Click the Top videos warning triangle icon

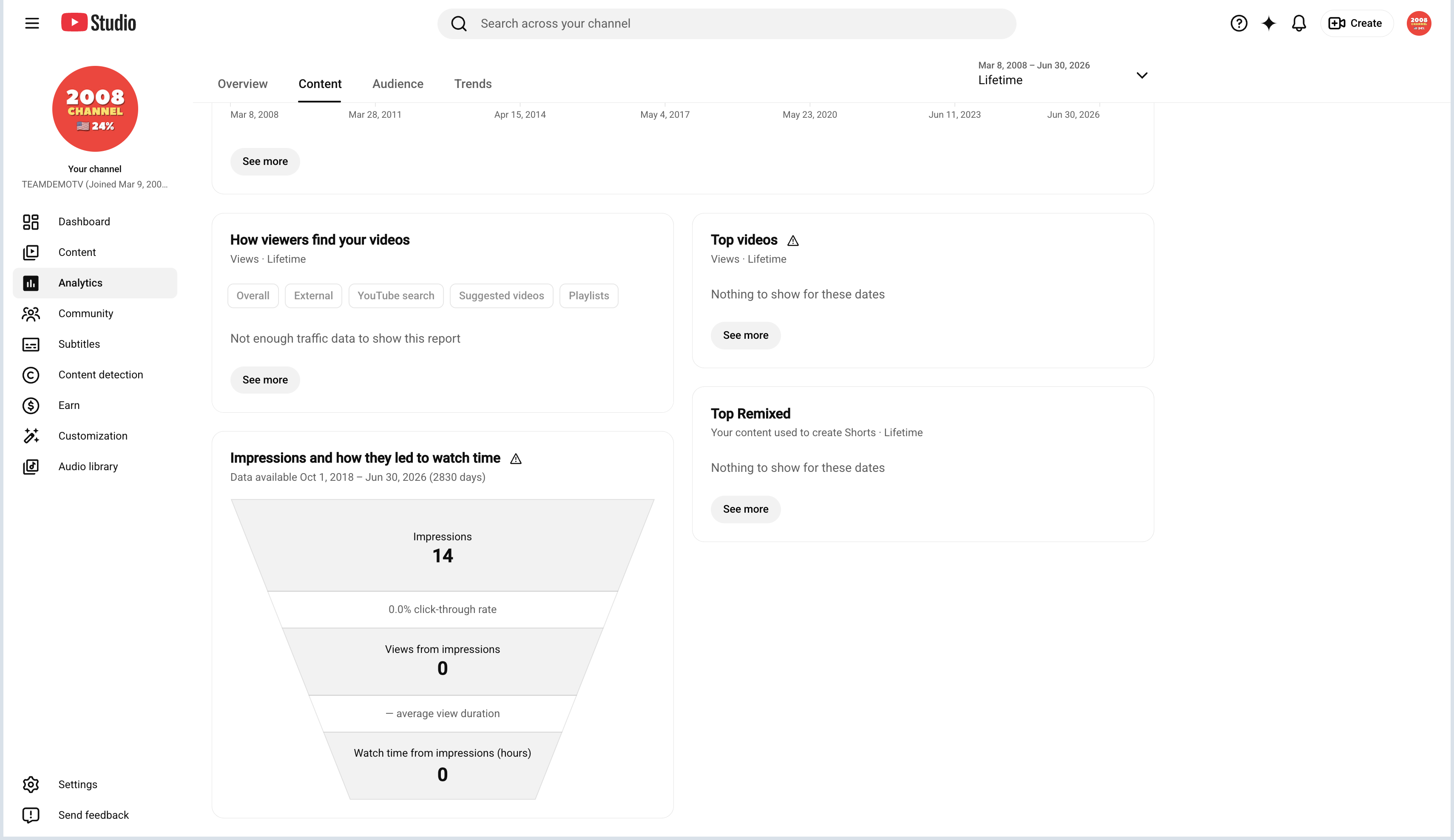[793, 241]
